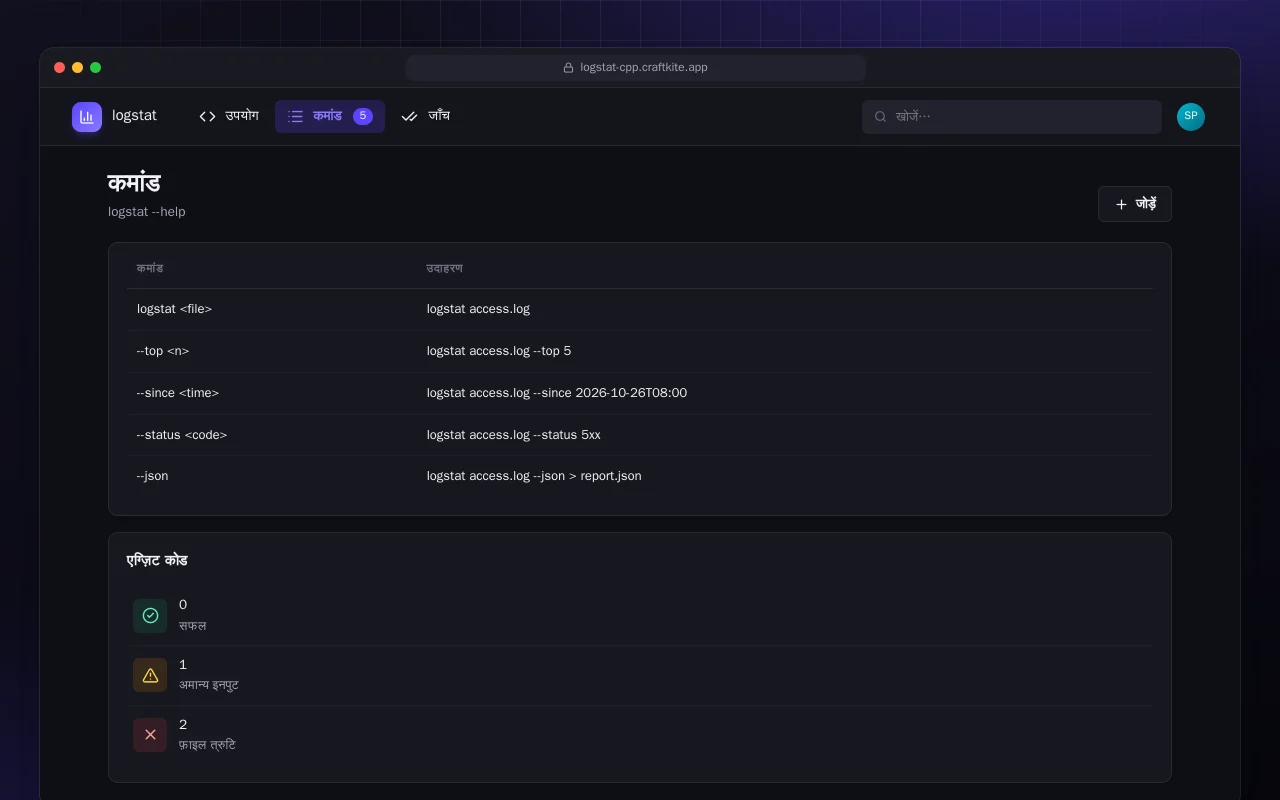Click the list icon in कमांड tab
Screen dimensions: 1280x800
coord(295,117)
